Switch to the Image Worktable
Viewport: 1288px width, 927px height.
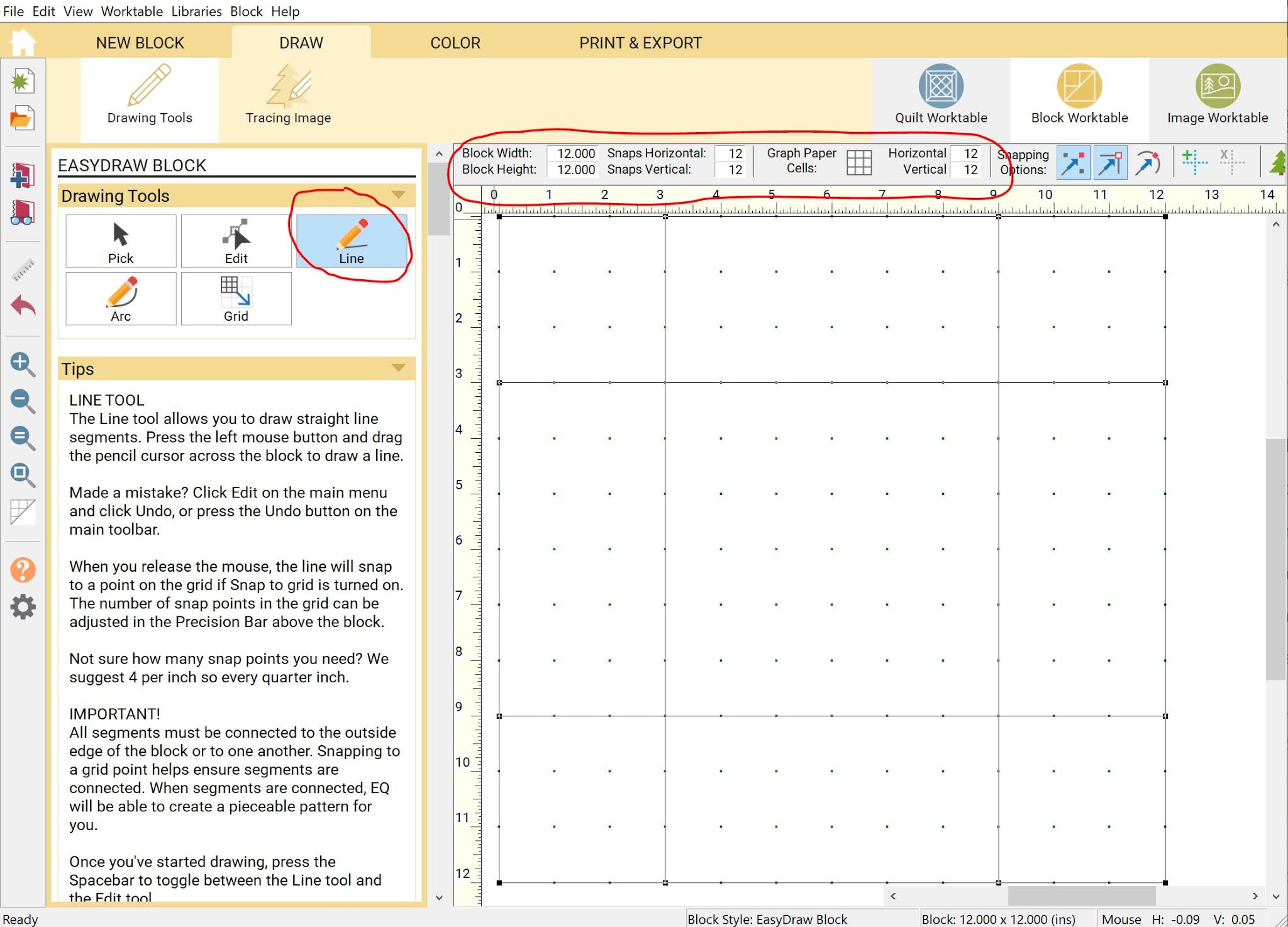[x=1218, y=96]
